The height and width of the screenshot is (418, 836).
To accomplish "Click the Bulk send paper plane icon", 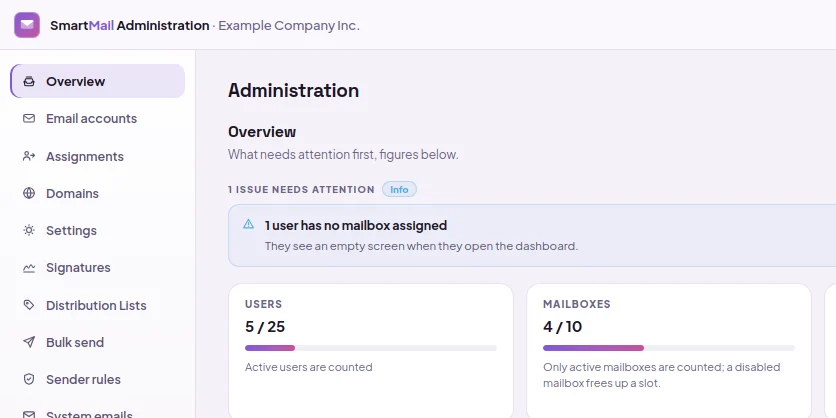I will (29, 342).
